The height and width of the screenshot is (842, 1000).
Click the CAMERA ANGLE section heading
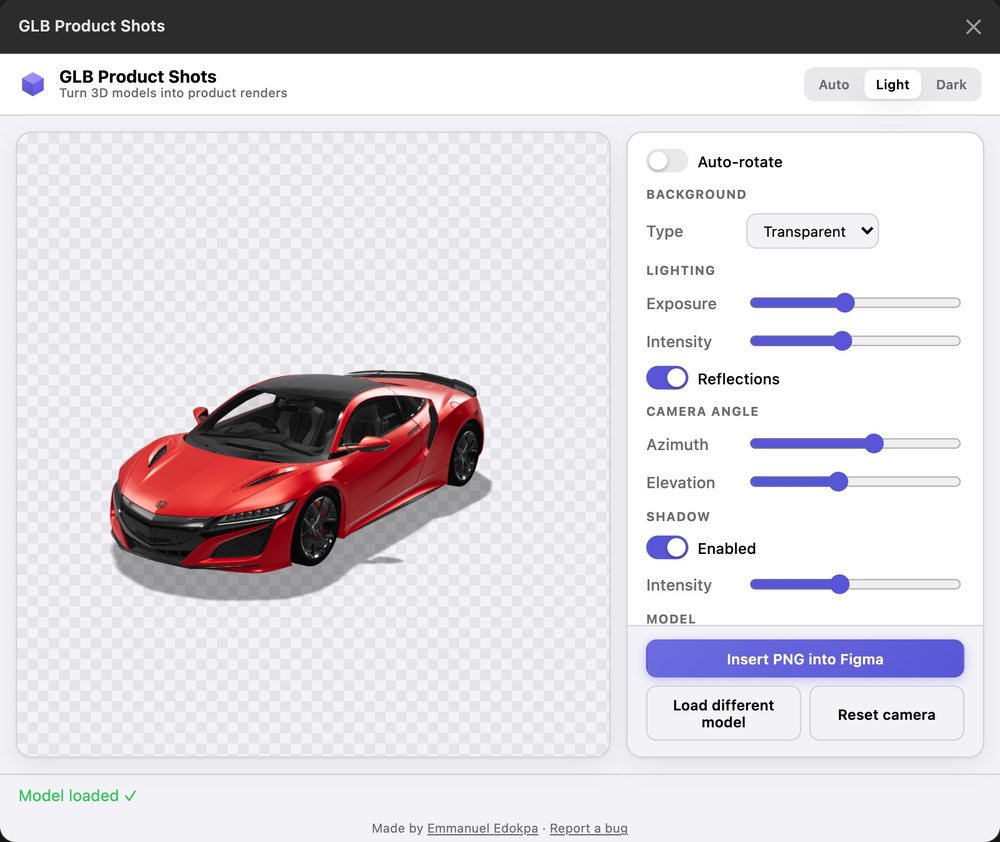[x=702, y=411]
